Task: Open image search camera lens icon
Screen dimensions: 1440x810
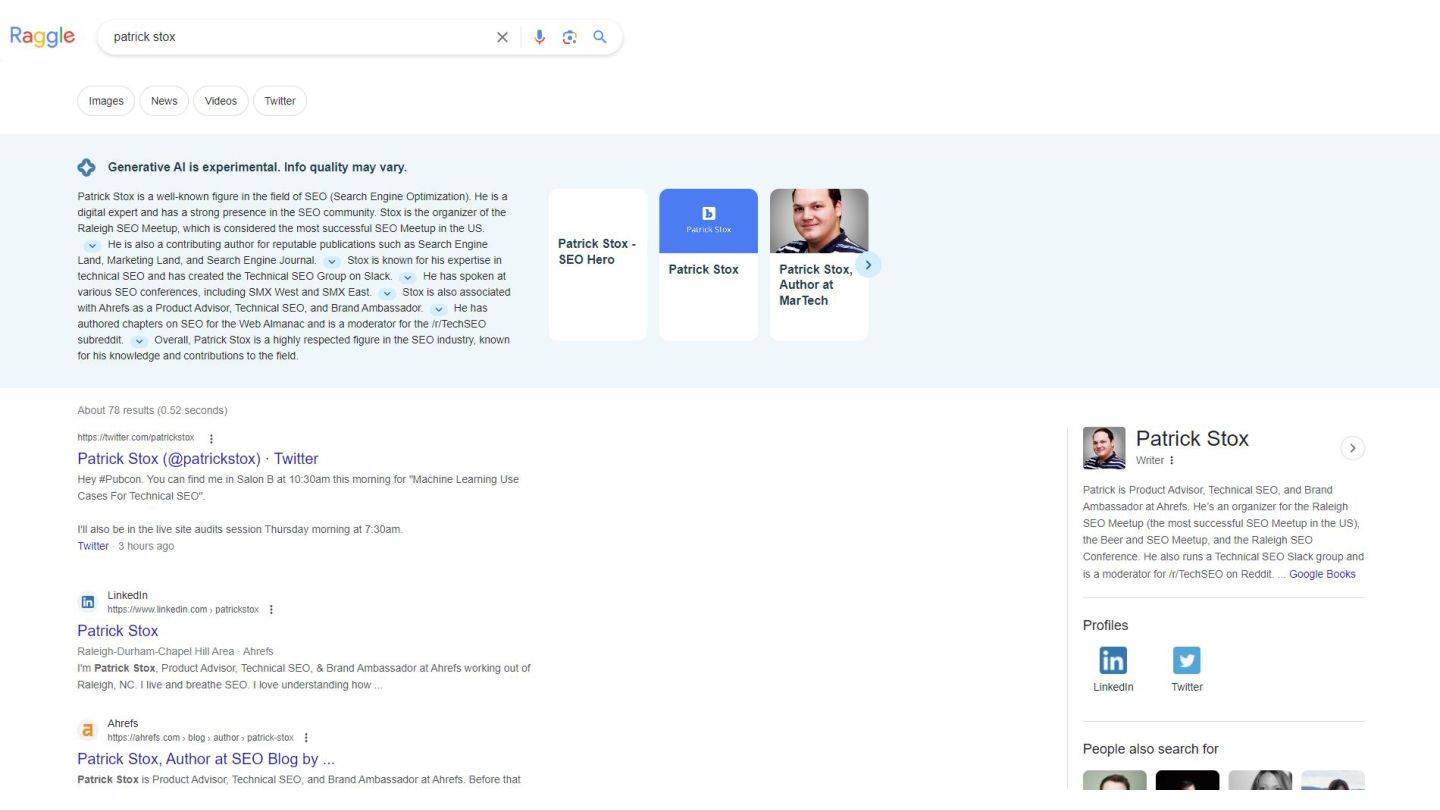Action: tap(569, 37)
